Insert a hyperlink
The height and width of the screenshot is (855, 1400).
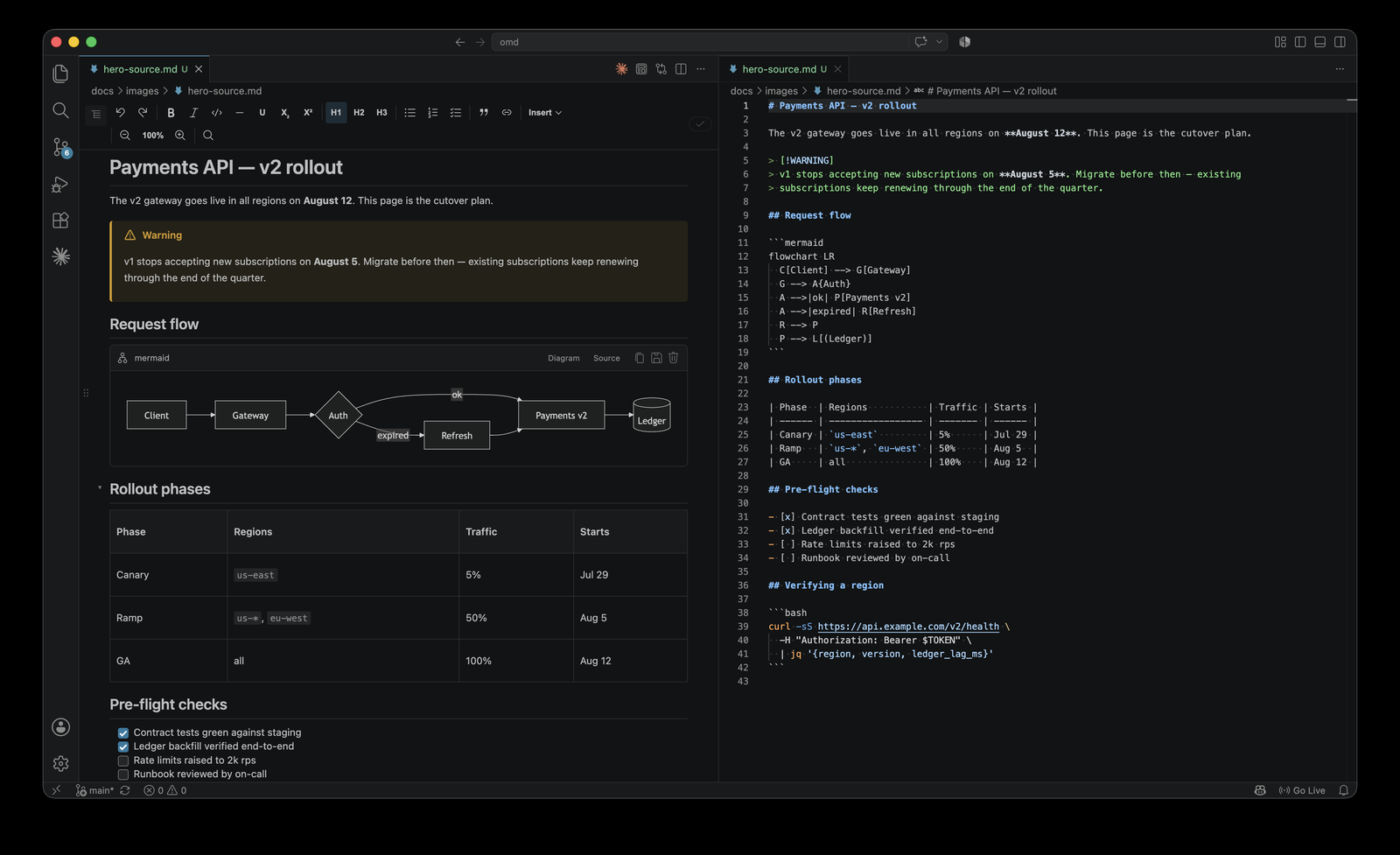[507, 112]
